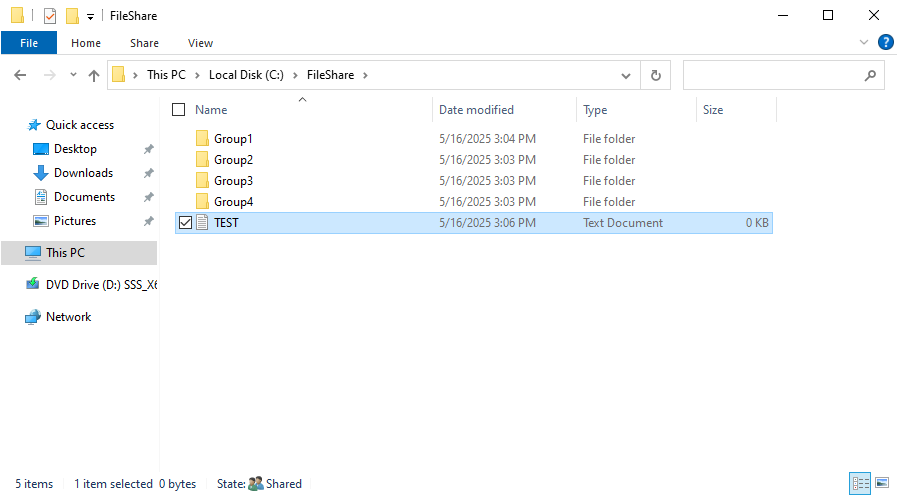Refresh the FileShare folder view
898x496 pixels.
[x=656, y=75]
